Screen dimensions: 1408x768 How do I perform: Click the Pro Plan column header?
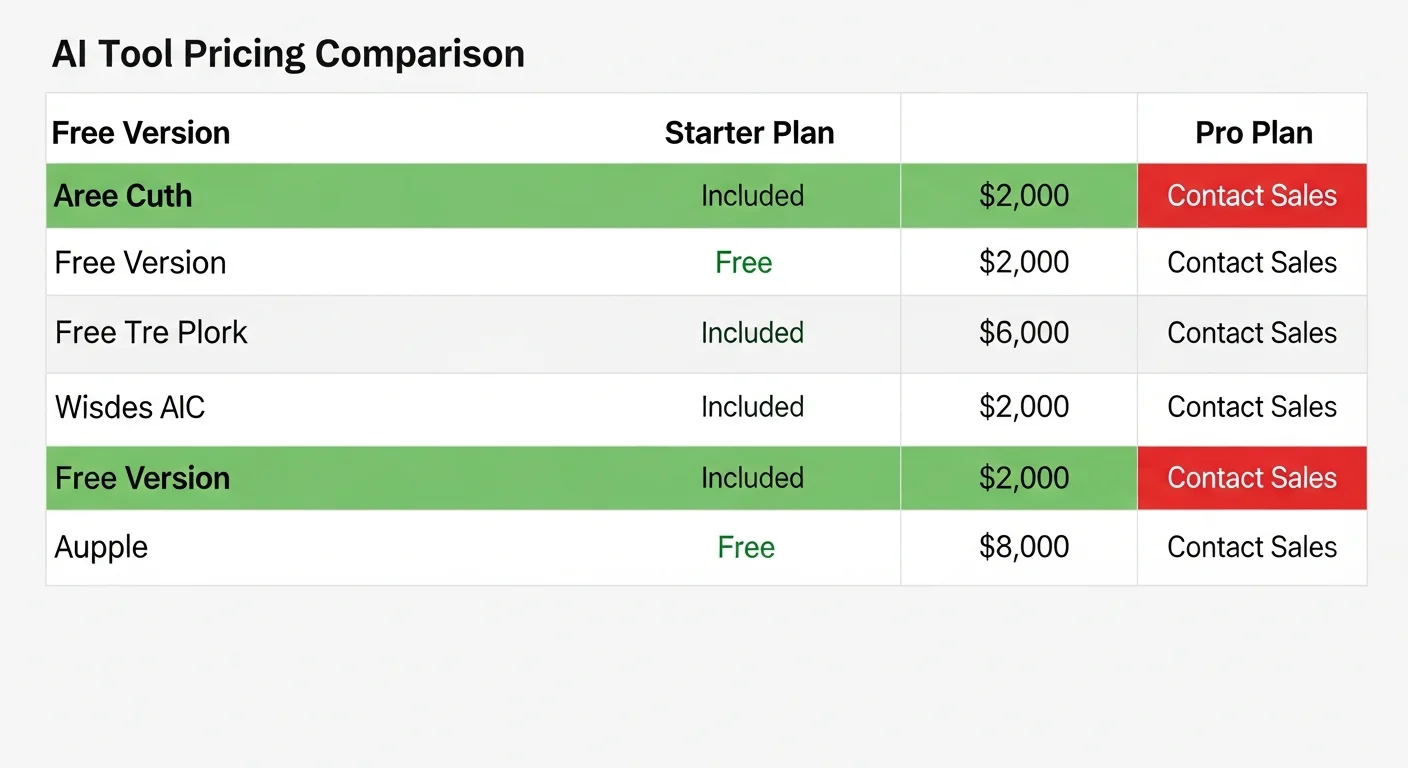point(1254,133)
